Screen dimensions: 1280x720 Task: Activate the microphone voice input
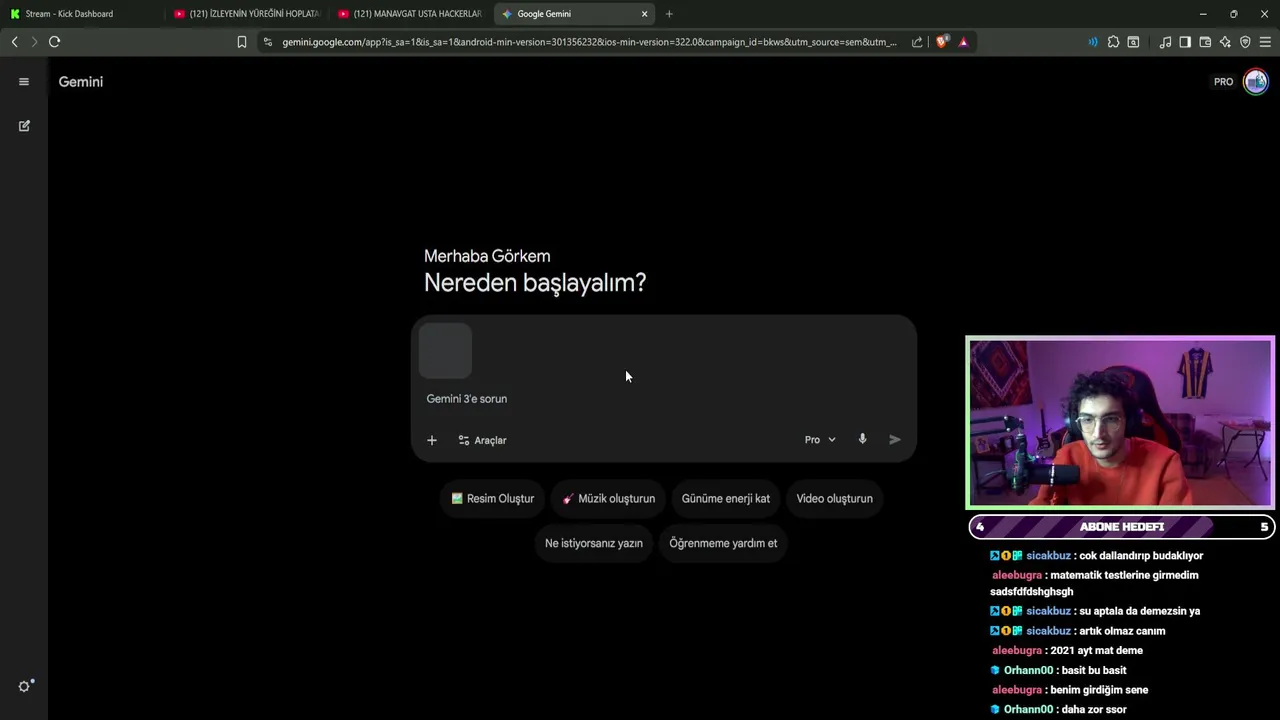pos(862,439)
